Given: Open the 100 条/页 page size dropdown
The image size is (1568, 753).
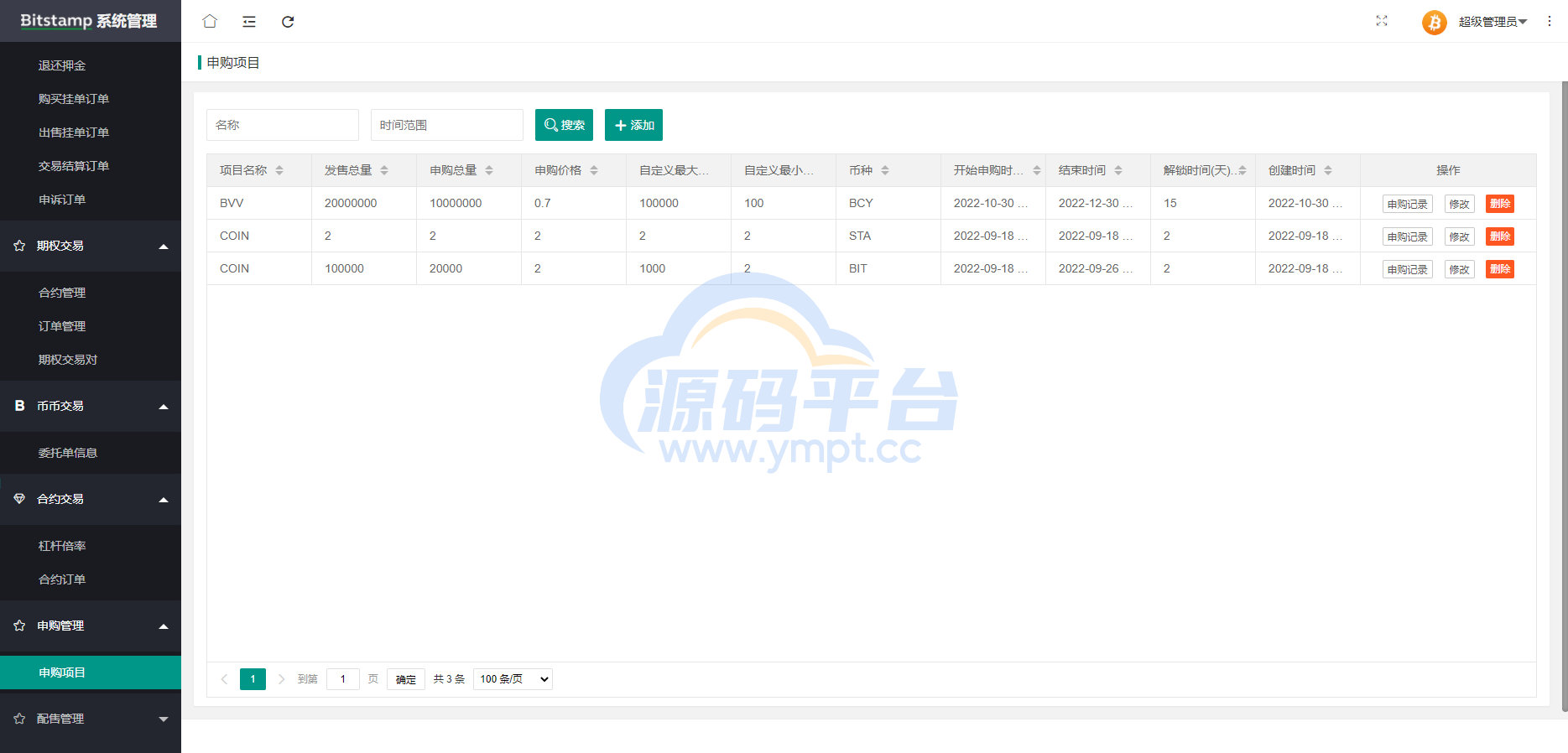Looking at the screenshot, I should click(x=513, y=679).
